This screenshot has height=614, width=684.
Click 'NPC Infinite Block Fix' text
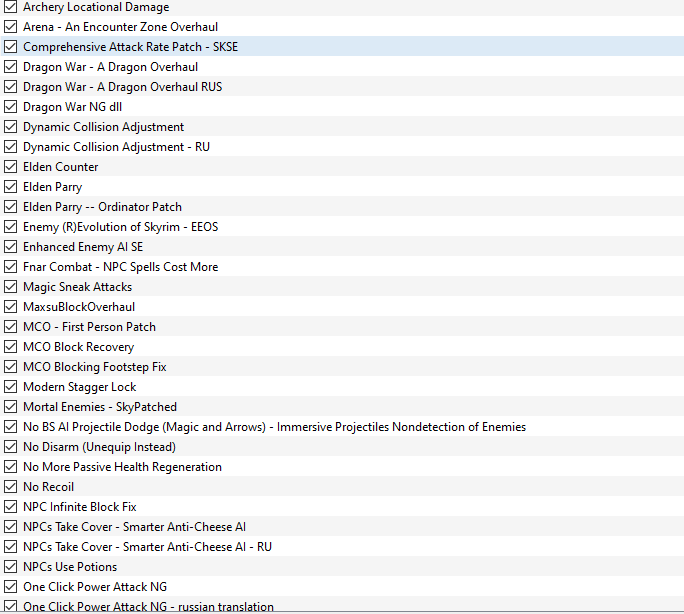pyautogui.click(x=80, y=507)
